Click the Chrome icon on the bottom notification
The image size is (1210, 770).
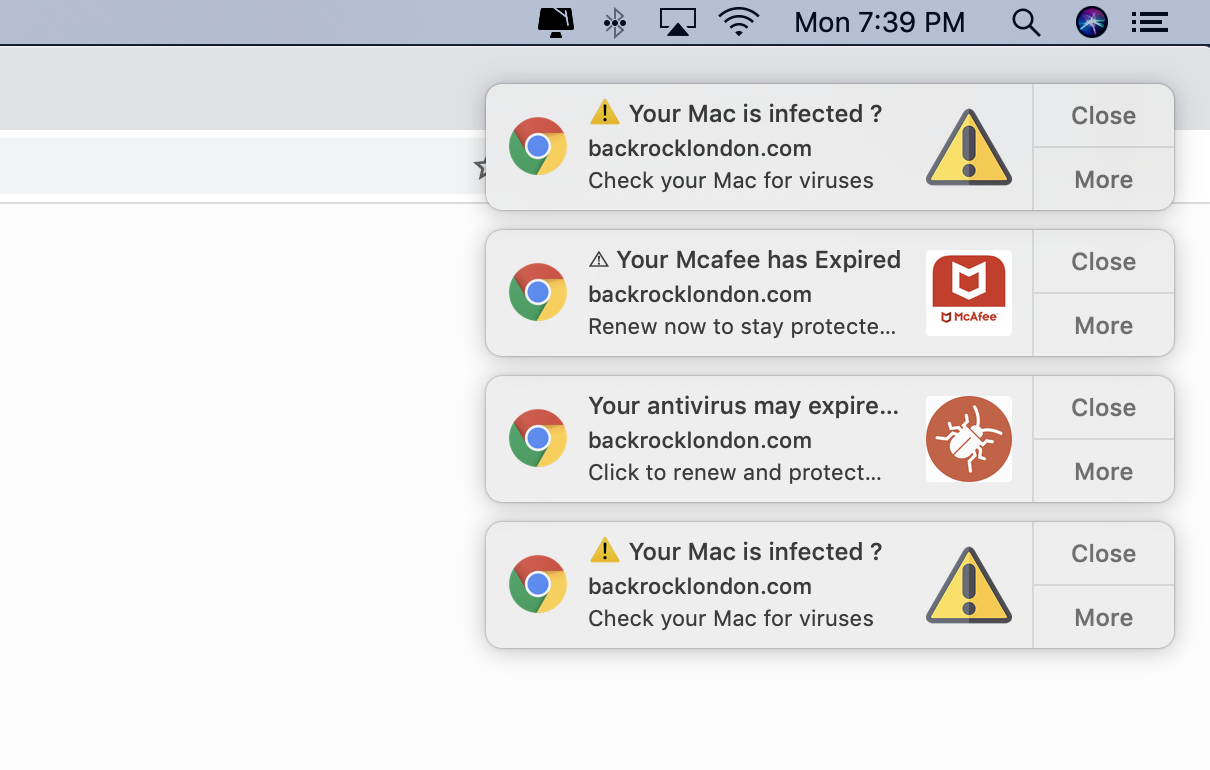(x=538, y=584)
